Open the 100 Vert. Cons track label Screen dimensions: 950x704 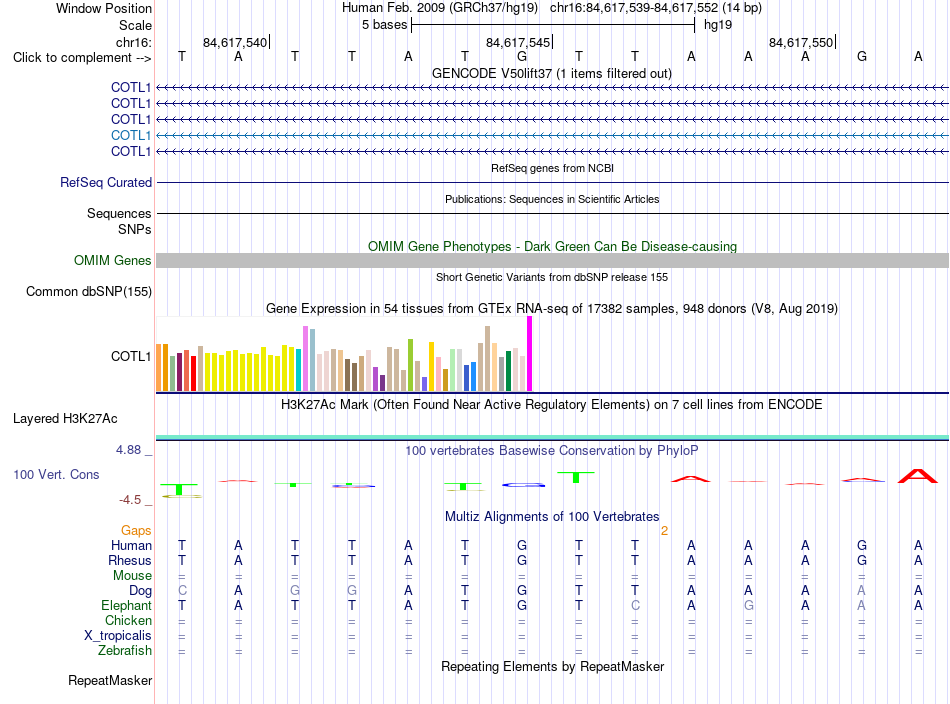click(x=56, y=474)
